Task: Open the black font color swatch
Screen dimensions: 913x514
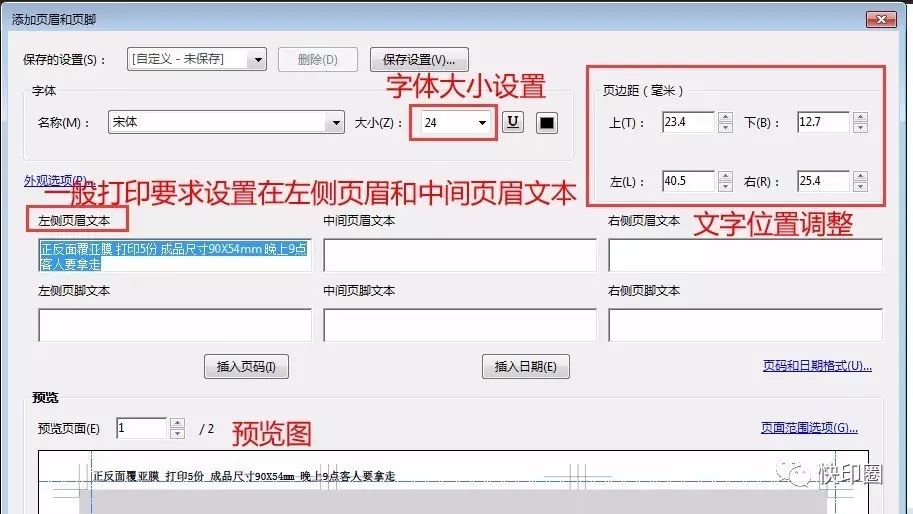Action: tap(547, 123)
